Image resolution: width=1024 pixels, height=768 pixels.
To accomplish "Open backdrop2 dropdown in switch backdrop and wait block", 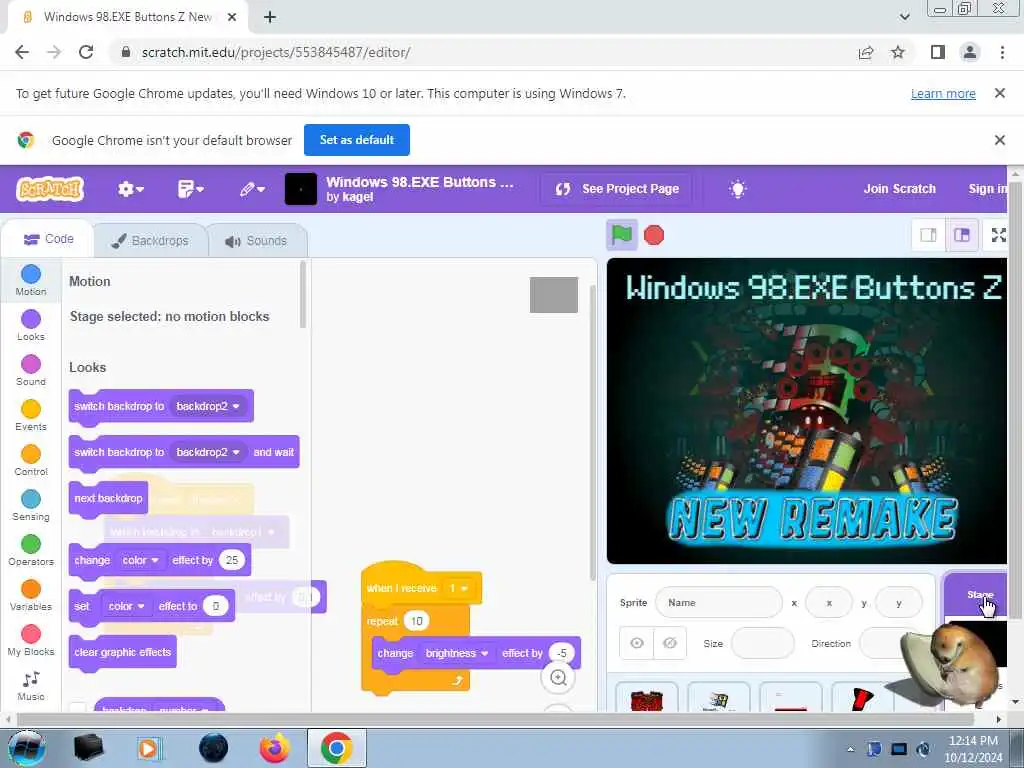I will [x=208, y=452].
